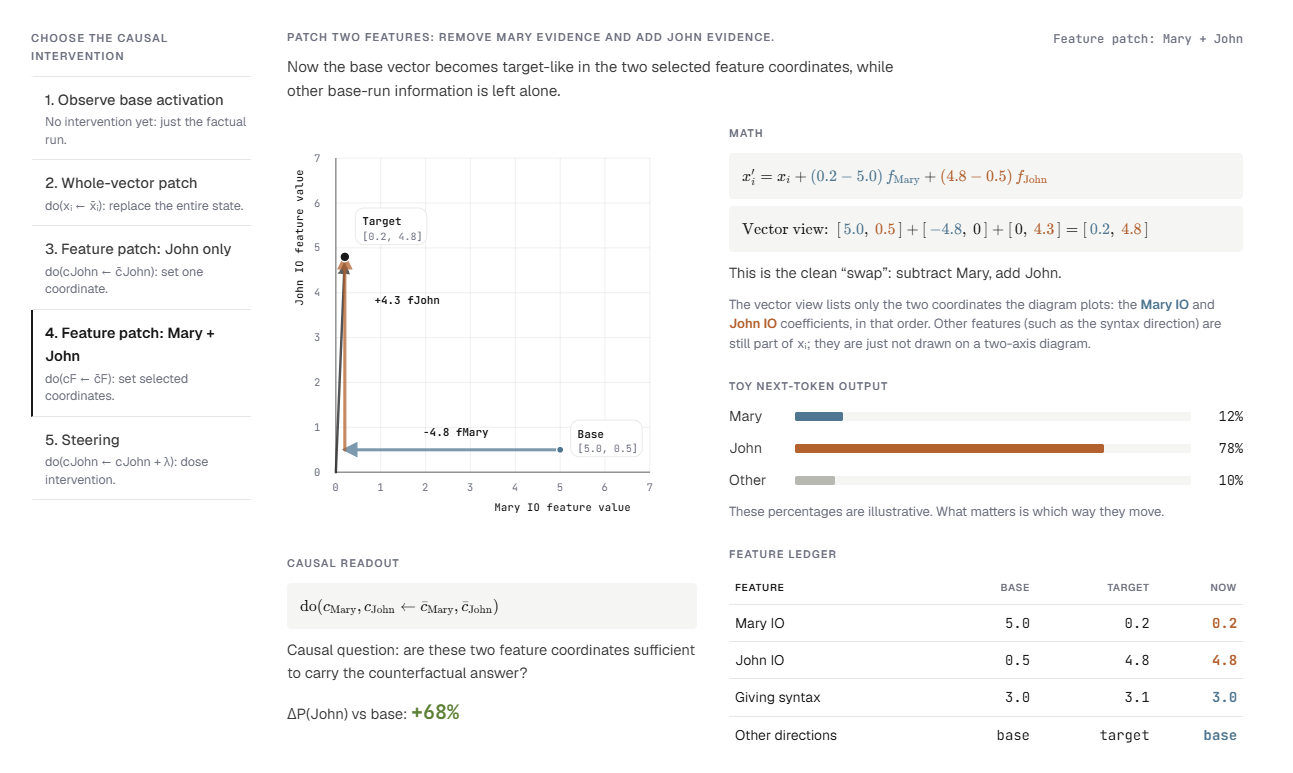The width and height of the screenshot is (1293, 773).
Task: Select step 4 in the intervention list
Action: [x=141, y=363]
